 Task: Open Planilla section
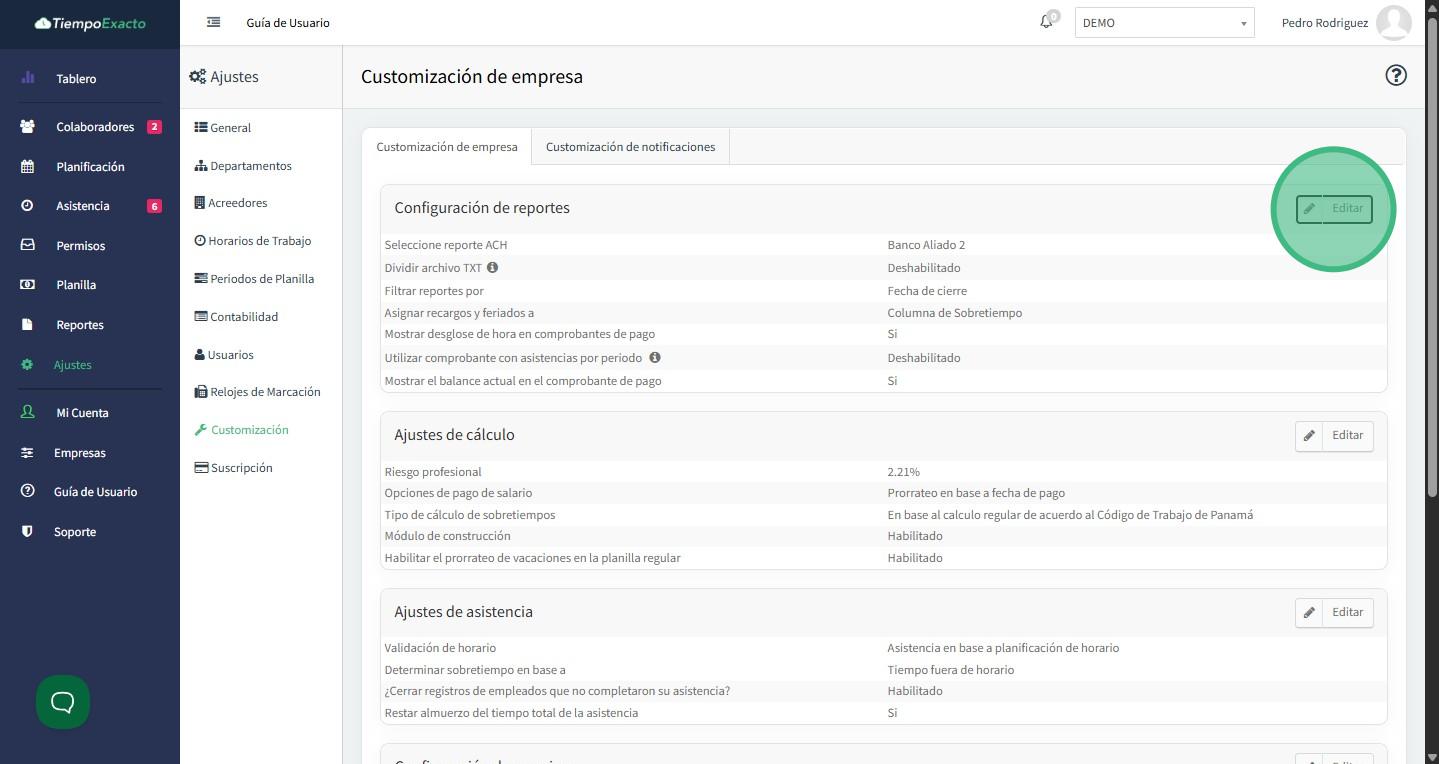[76, 285]
